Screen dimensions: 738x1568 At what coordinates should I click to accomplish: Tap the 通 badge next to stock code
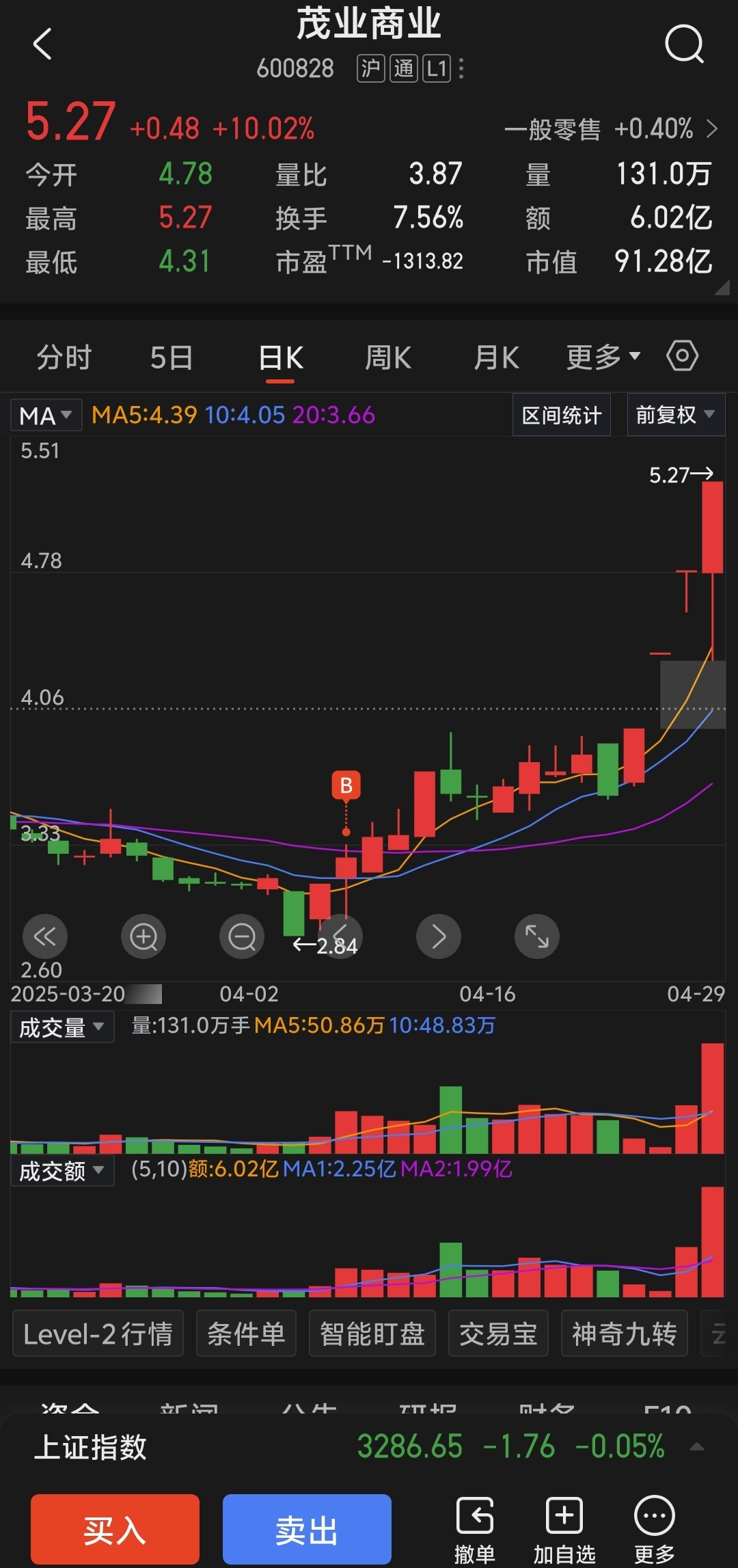[x=404, y=68]
